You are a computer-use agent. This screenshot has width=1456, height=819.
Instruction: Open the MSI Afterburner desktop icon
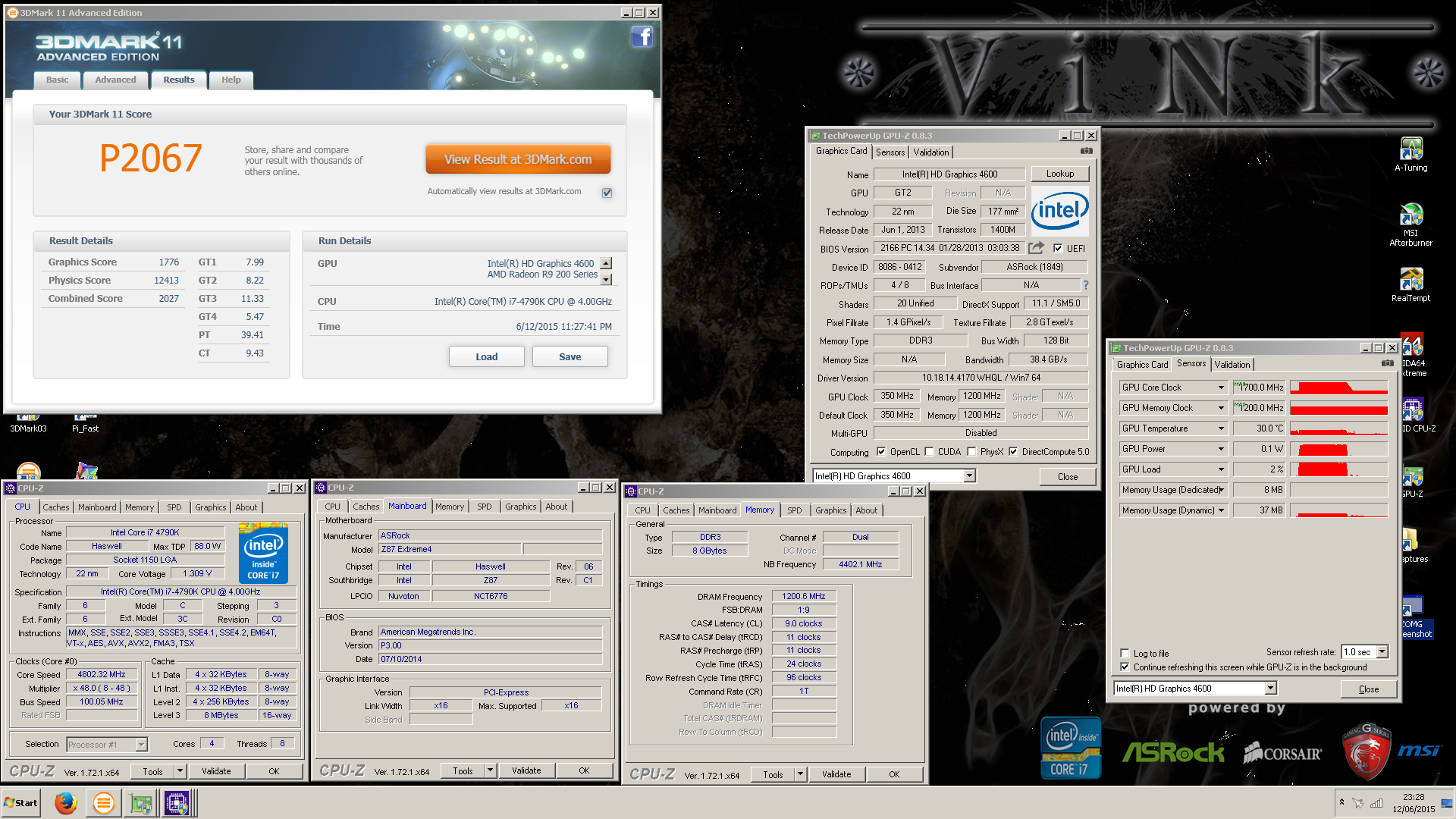(1410, 224)
